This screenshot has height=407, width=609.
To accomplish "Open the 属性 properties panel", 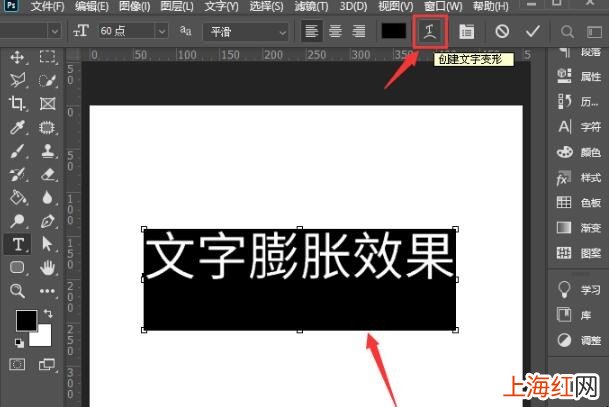I will tap(579, 76).
